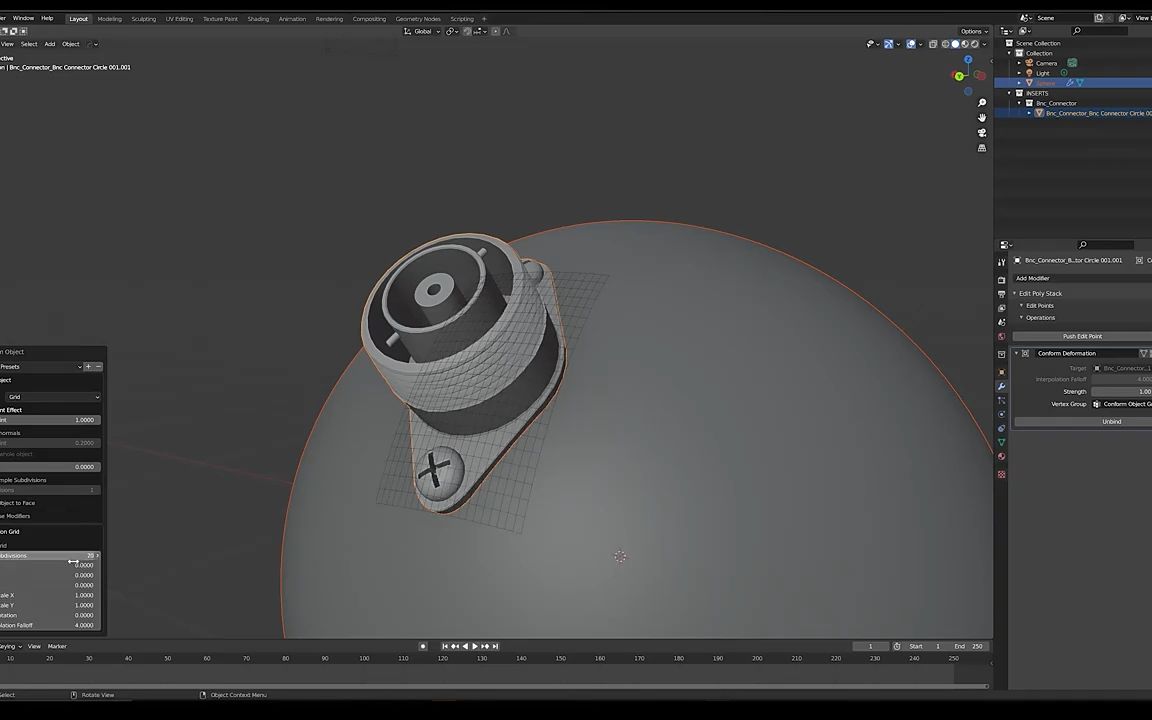Click the Push Edit Point button
1152x720 pixels.
tap(1083, 336)
